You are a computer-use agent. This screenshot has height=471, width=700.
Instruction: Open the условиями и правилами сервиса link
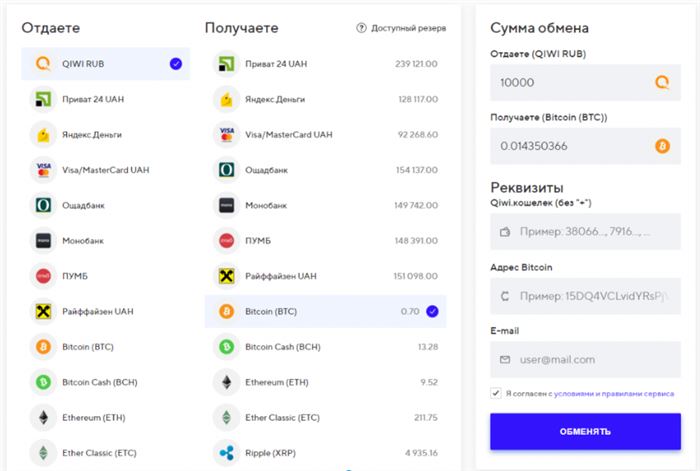(x=614, y=394)
